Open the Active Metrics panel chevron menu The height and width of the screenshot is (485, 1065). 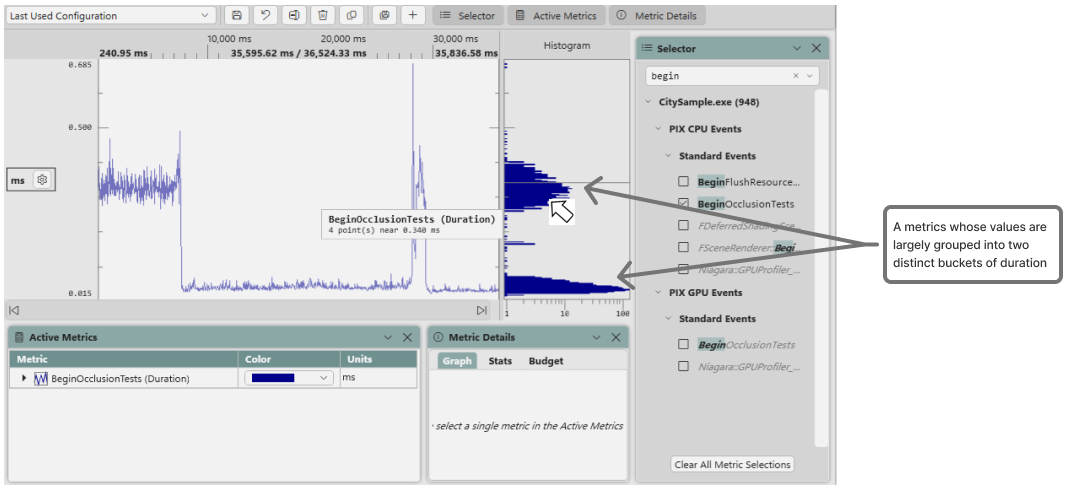389,337
